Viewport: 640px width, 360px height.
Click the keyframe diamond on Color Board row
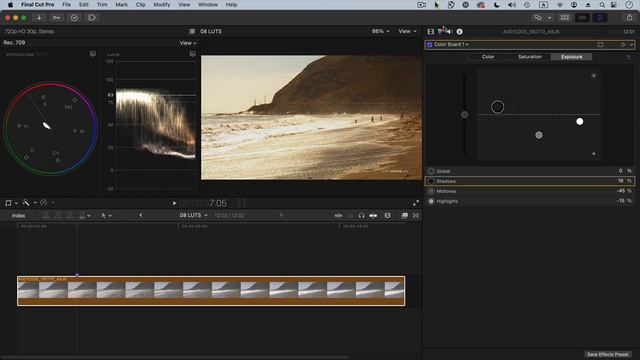point(623,44)
